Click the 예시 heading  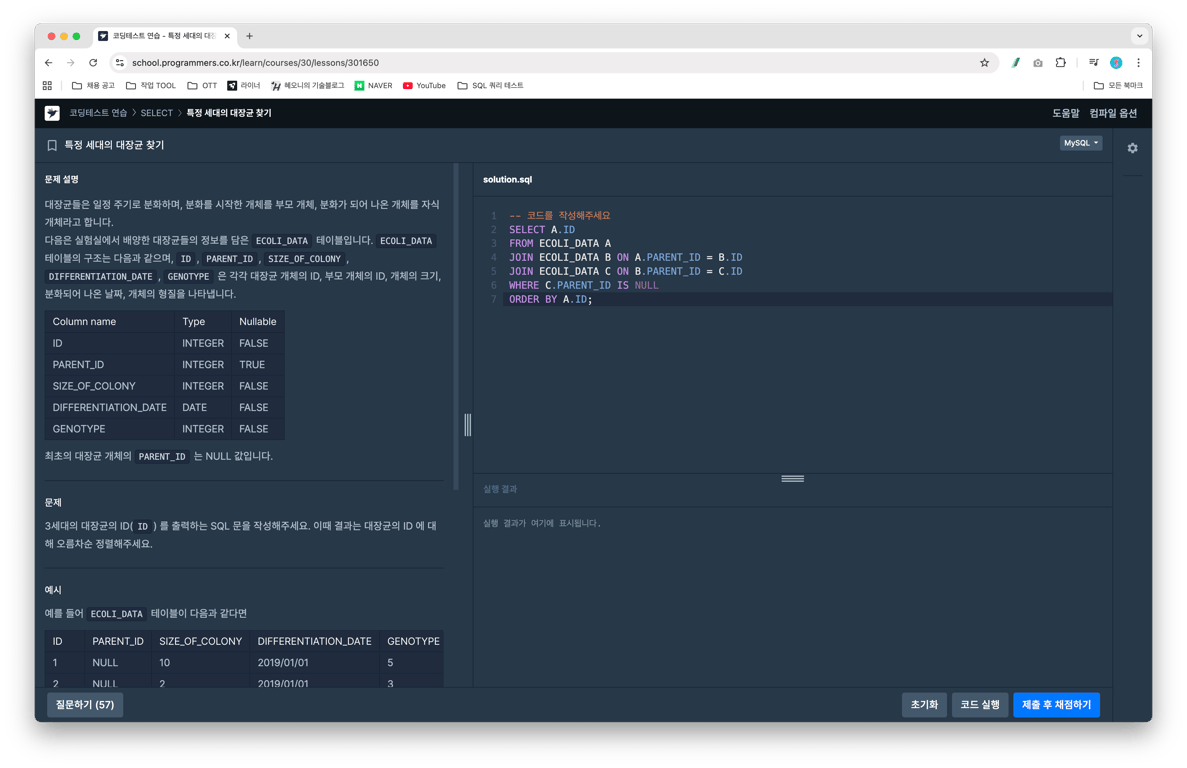pos(53,589)
